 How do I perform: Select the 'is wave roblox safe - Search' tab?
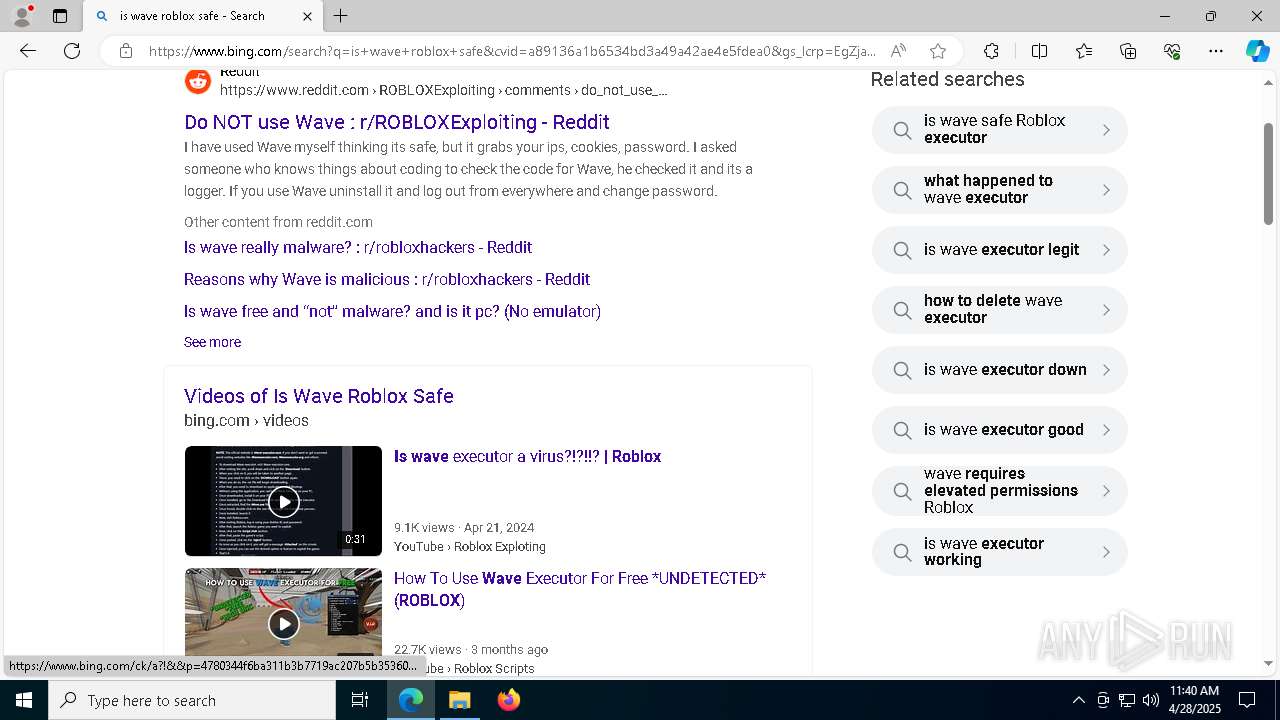coord(203,16)
